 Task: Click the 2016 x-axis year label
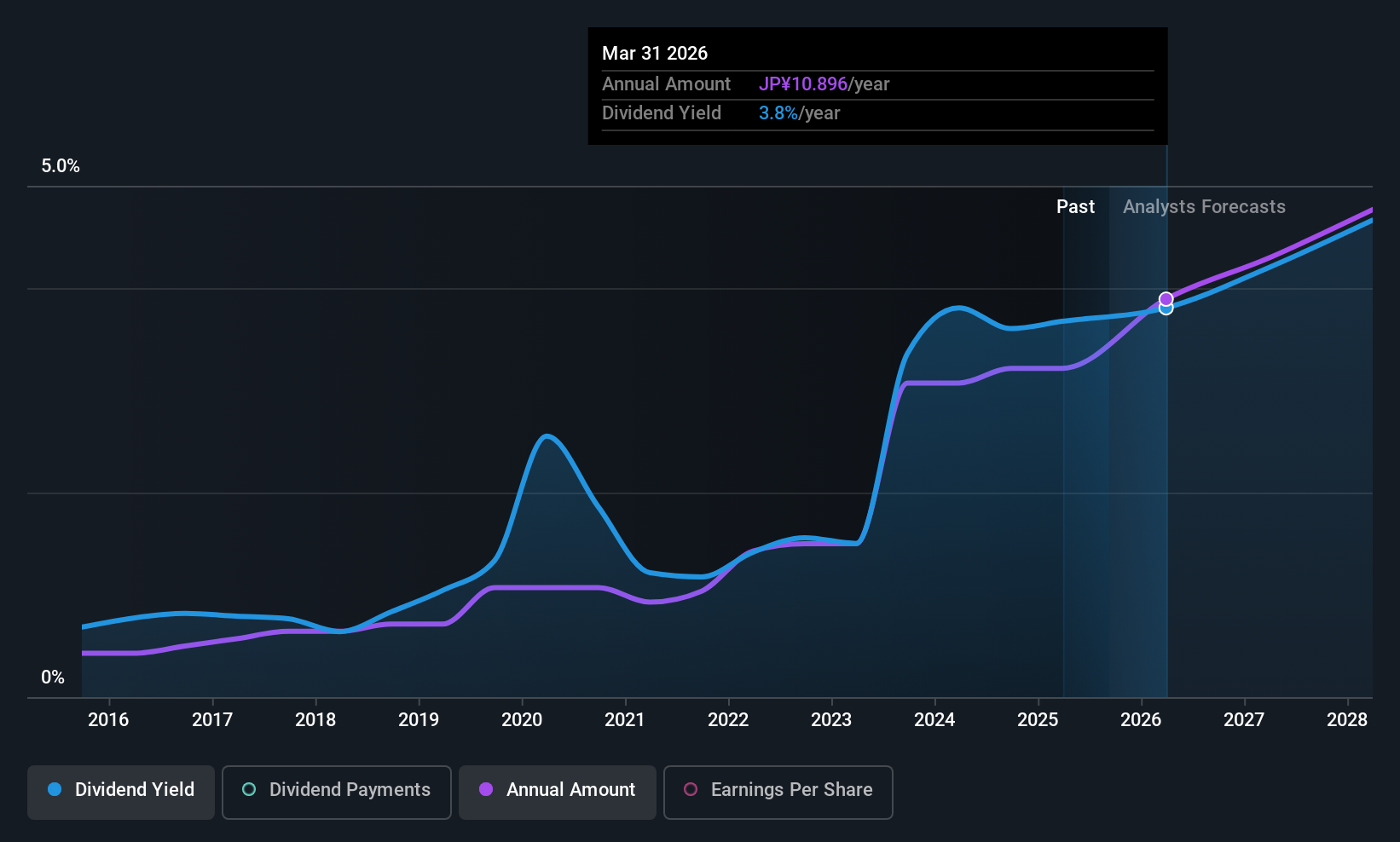pyautogui.click(x=108, y=720)
